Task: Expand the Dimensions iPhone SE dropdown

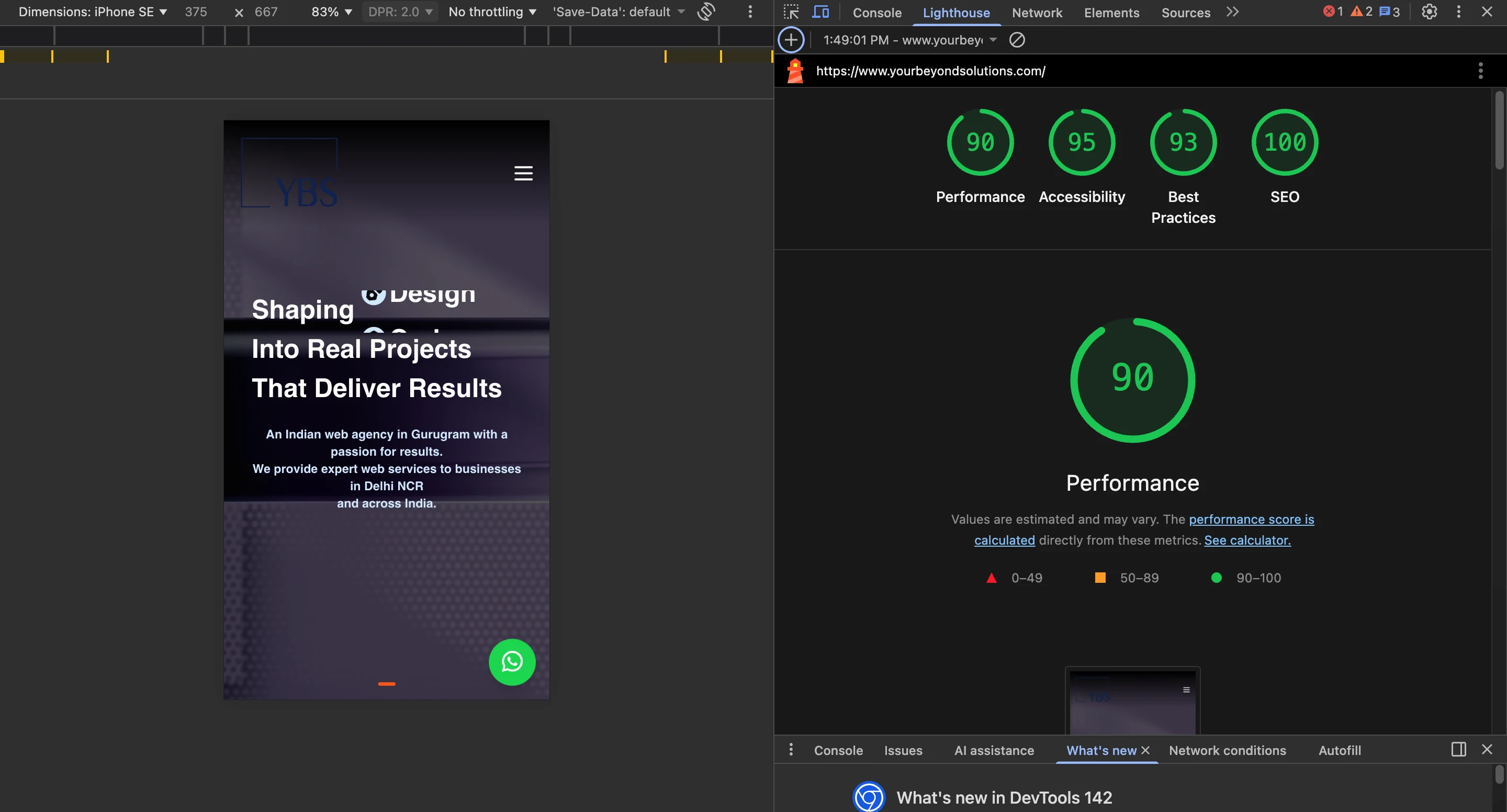Action: [x=93, y=12]
